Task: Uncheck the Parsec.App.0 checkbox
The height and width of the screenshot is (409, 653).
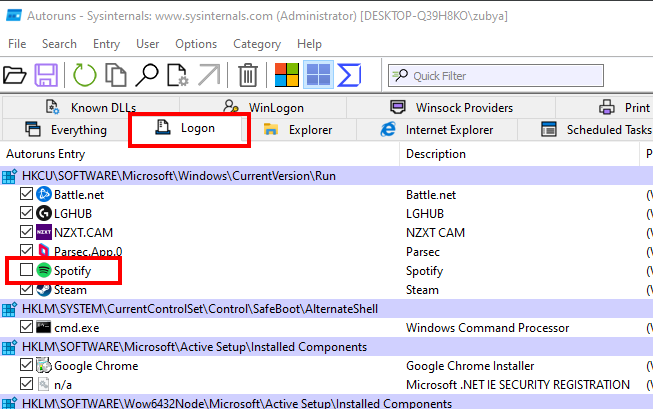Action: tap(26, 250)
